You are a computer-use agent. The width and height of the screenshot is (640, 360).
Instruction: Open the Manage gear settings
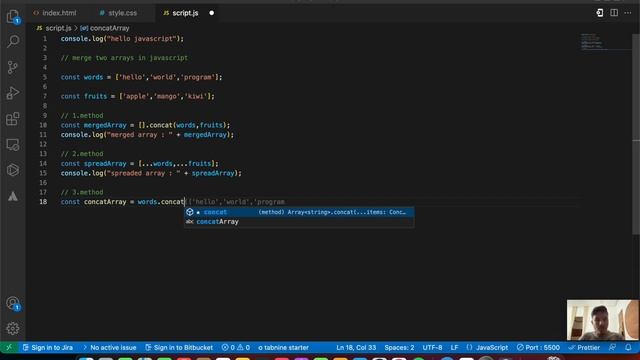(13, 329)
